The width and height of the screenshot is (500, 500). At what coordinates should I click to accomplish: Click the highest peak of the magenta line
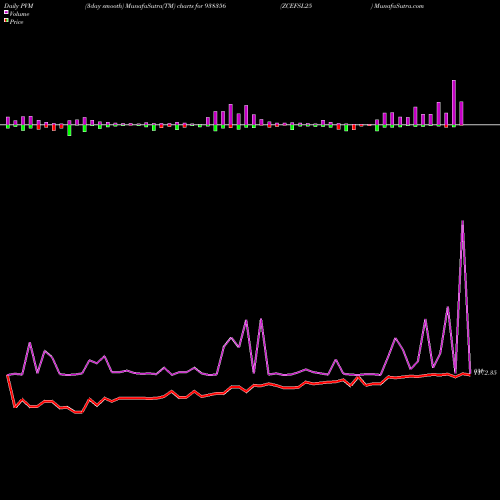(x=462, y=222)
